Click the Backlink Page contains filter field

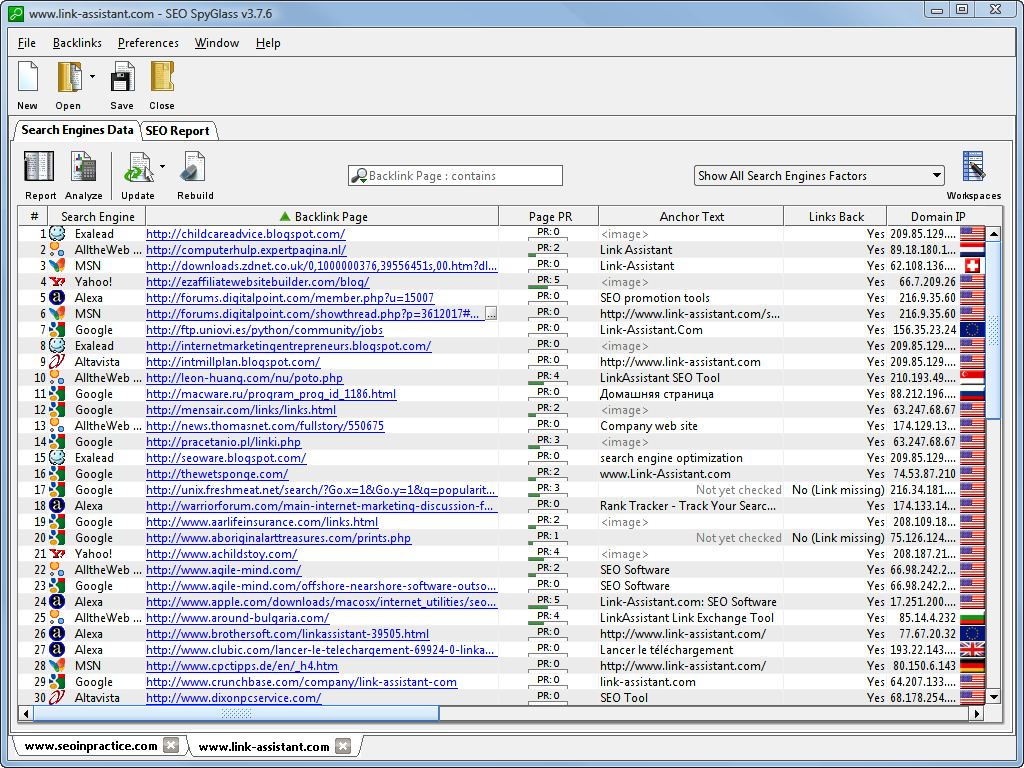coord(455,176)
